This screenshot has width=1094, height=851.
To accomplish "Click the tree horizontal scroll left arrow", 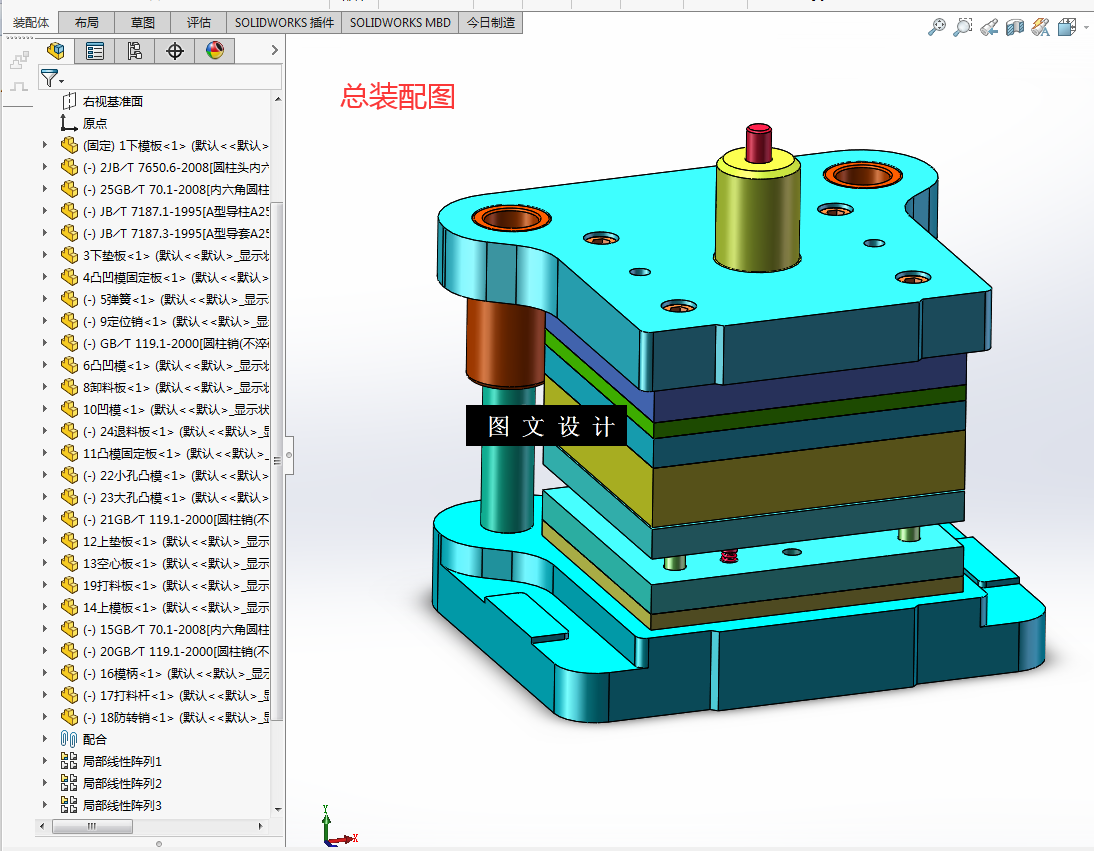I will click(x=42, y=827).
